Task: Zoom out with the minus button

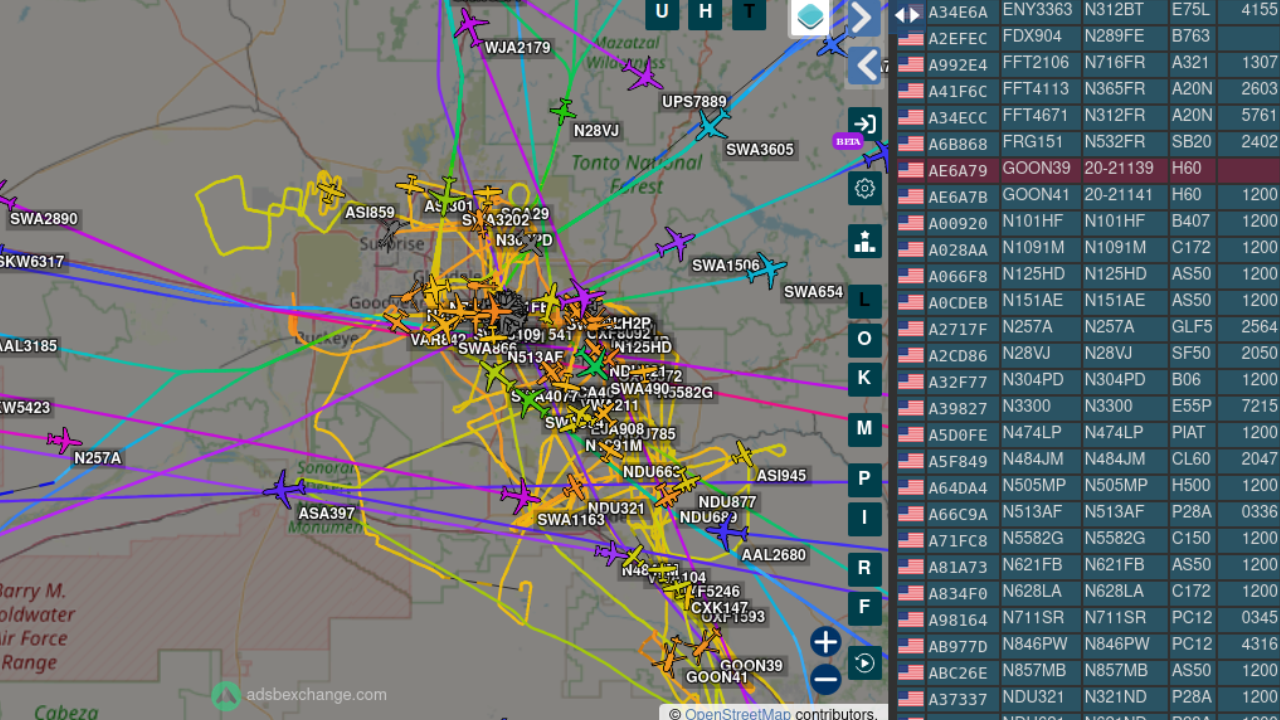Action: pyautogui.click(x=825, y=680)
